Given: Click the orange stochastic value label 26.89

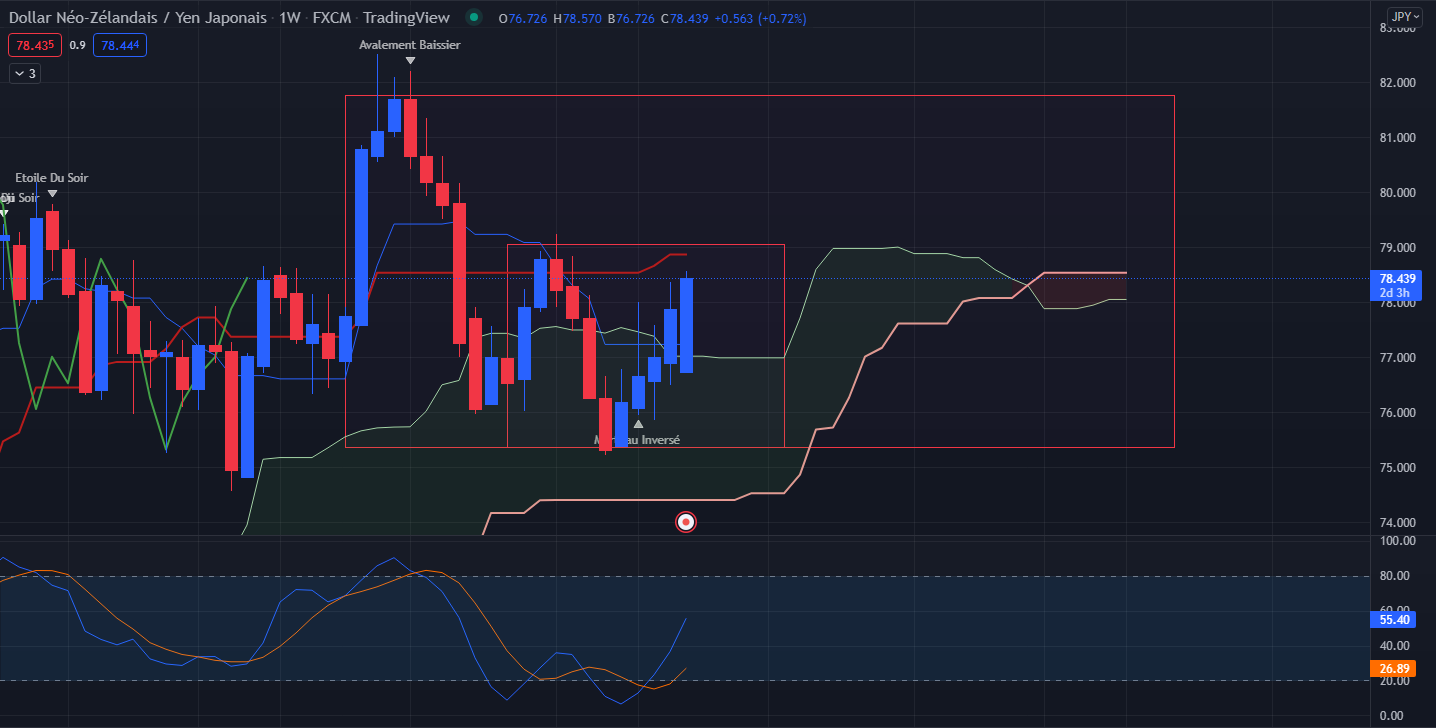Looking at the screenshot, I should [x=1393, y=668].
